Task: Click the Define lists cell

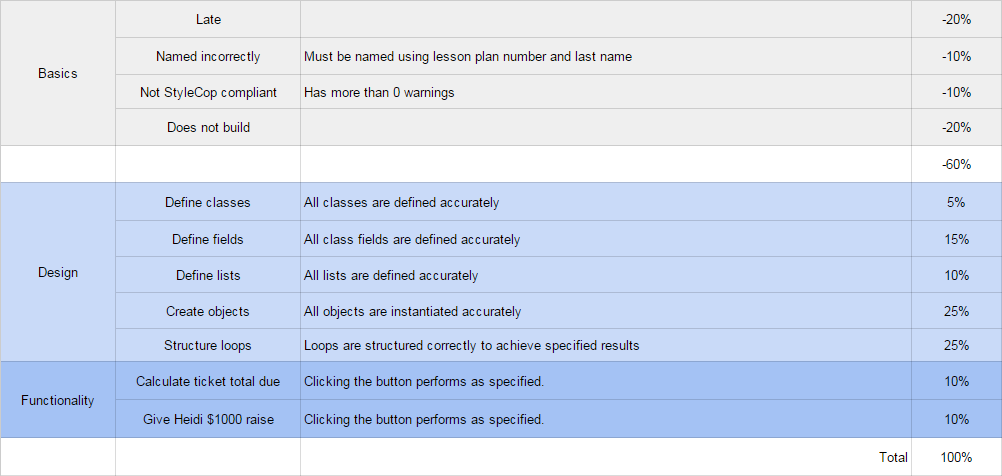Action: (x=208, y=275)
